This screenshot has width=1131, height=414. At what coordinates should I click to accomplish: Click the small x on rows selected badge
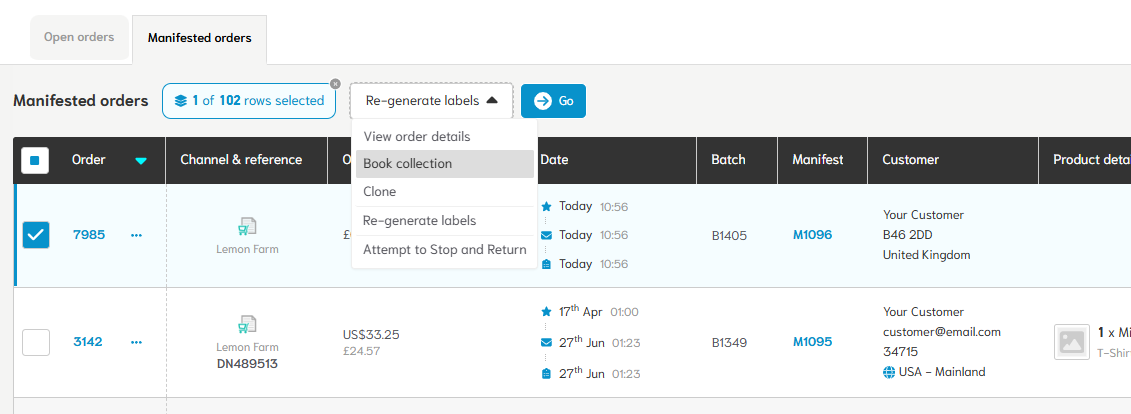tap(335, 84)
